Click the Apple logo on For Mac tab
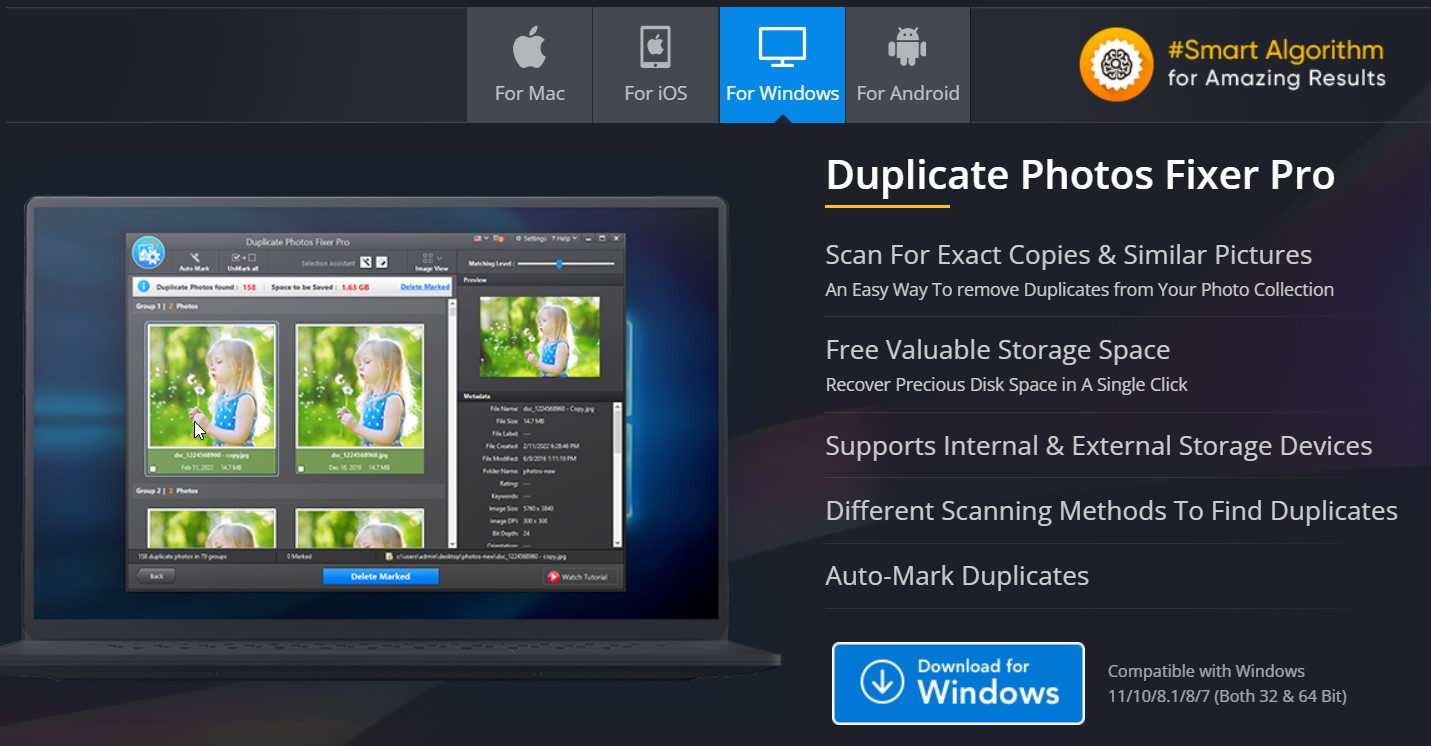 530,47
